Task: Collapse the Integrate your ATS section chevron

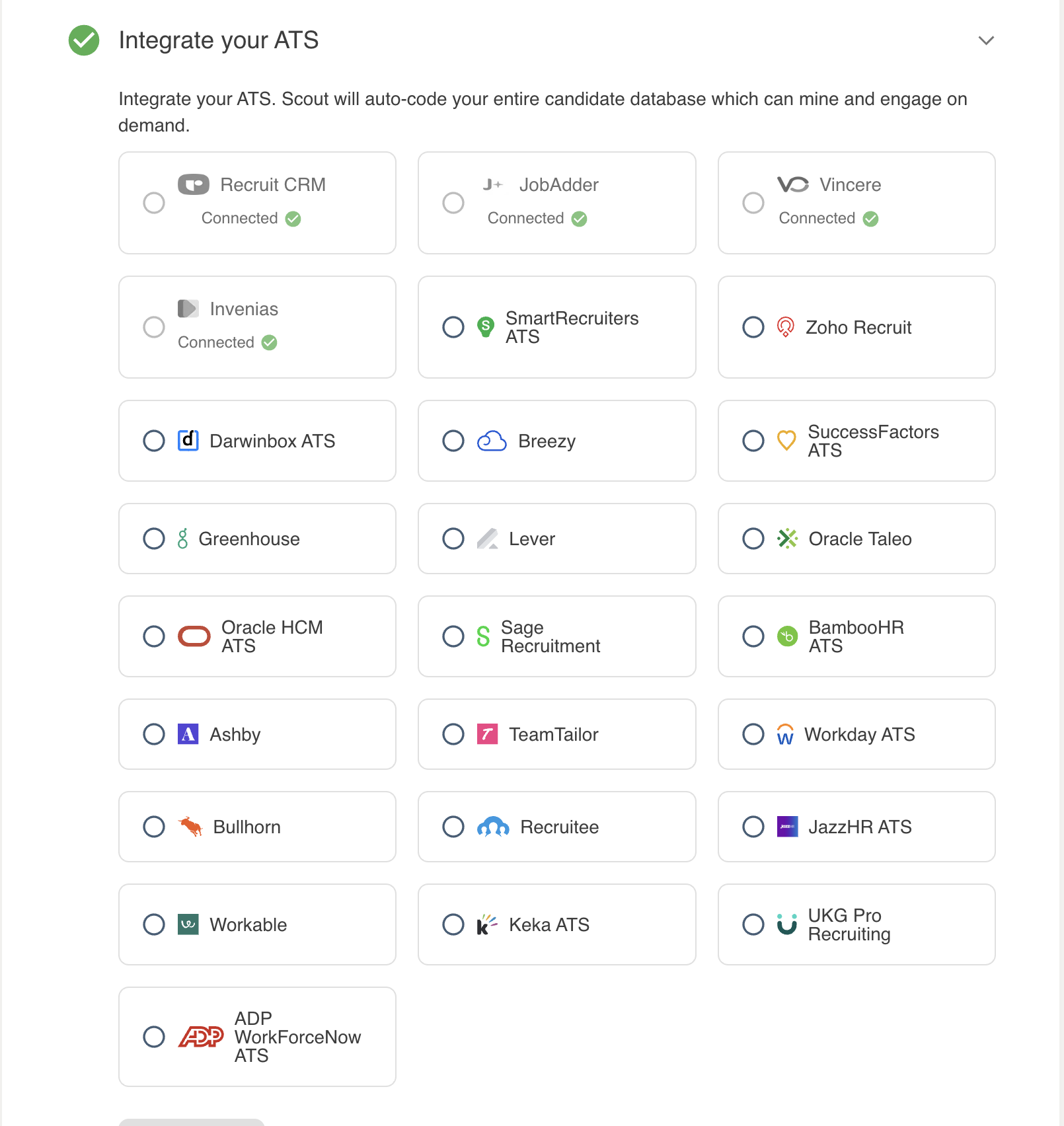Action: tap(986, 40)
